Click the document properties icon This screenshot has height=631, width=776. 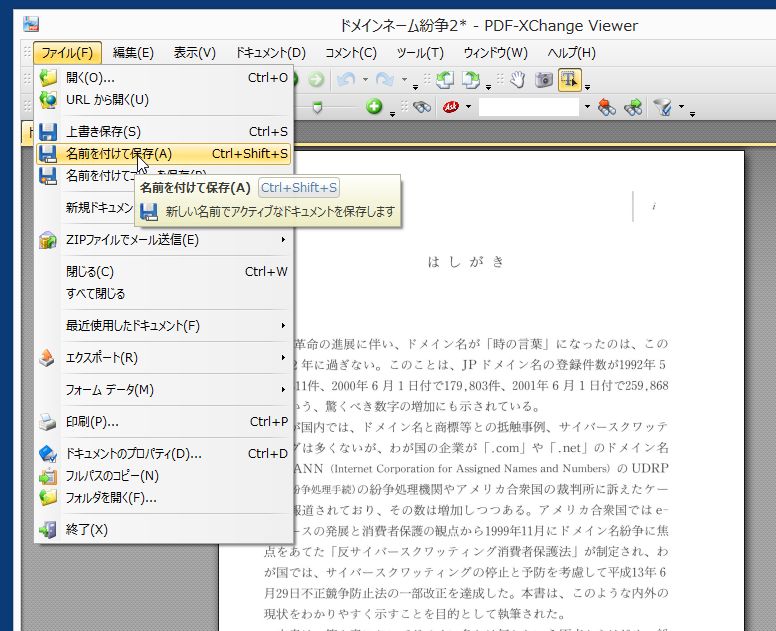click(48, 454)
